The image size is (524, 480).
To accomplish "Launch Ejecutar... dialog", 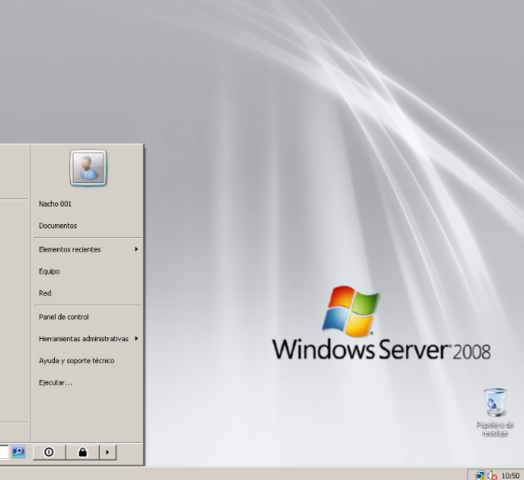I will (55, 383).
